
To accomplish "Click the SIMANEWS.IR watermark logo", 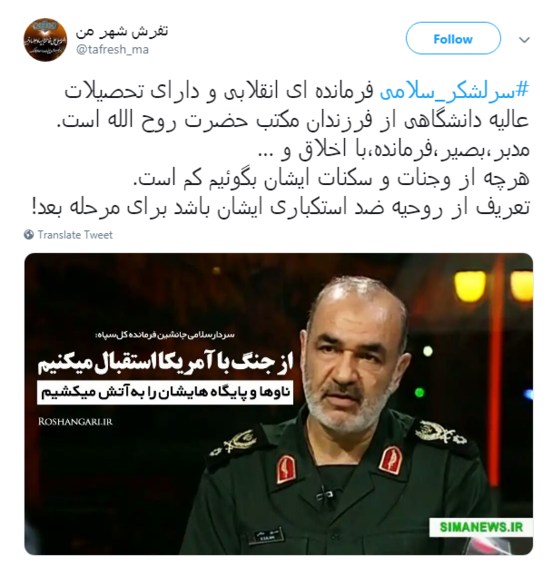I will click(x=481, y=527).
